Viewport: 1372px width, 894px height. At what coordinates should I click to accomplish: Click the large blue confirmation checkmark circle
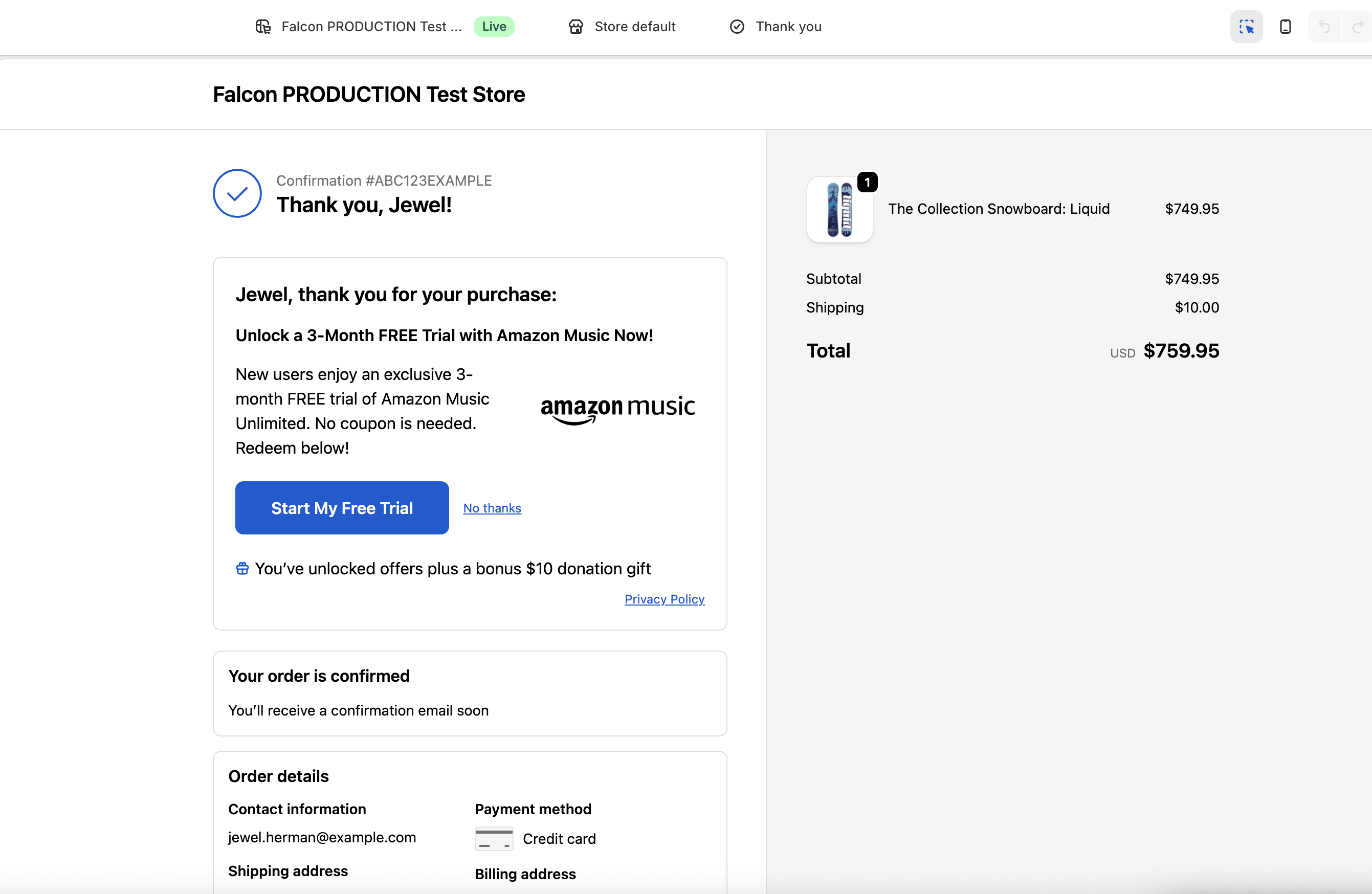237,193
